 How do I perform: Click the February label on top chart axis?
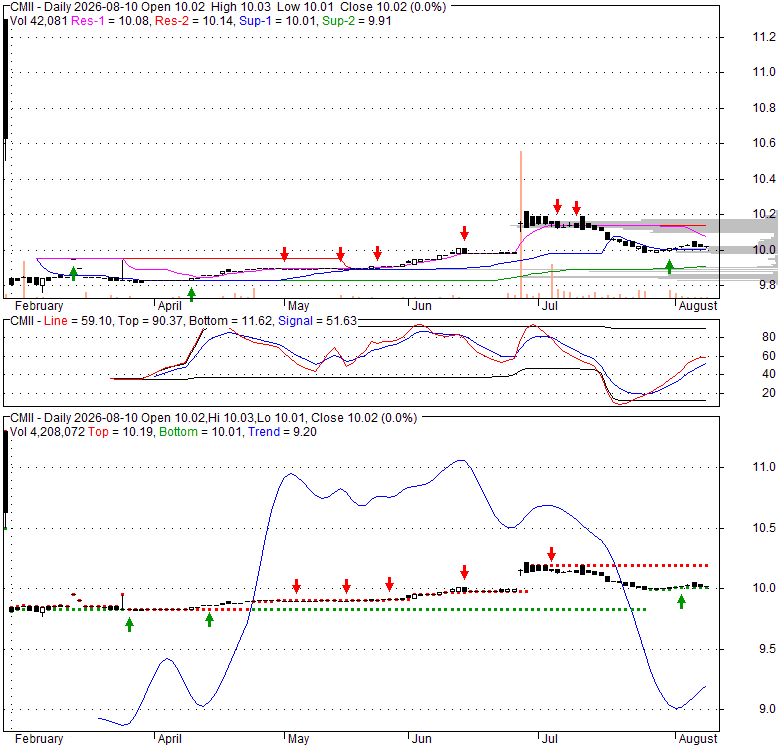(39, 305)
